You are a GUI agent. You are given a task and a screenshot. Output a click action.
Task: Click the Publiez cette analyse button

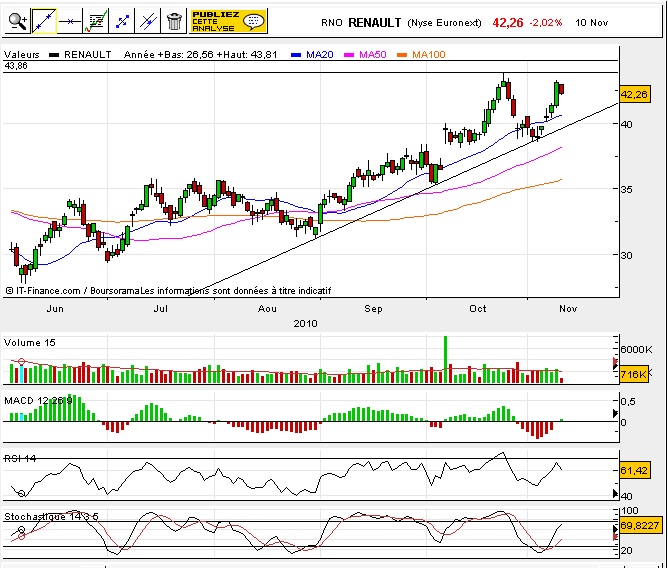point(228,21)
